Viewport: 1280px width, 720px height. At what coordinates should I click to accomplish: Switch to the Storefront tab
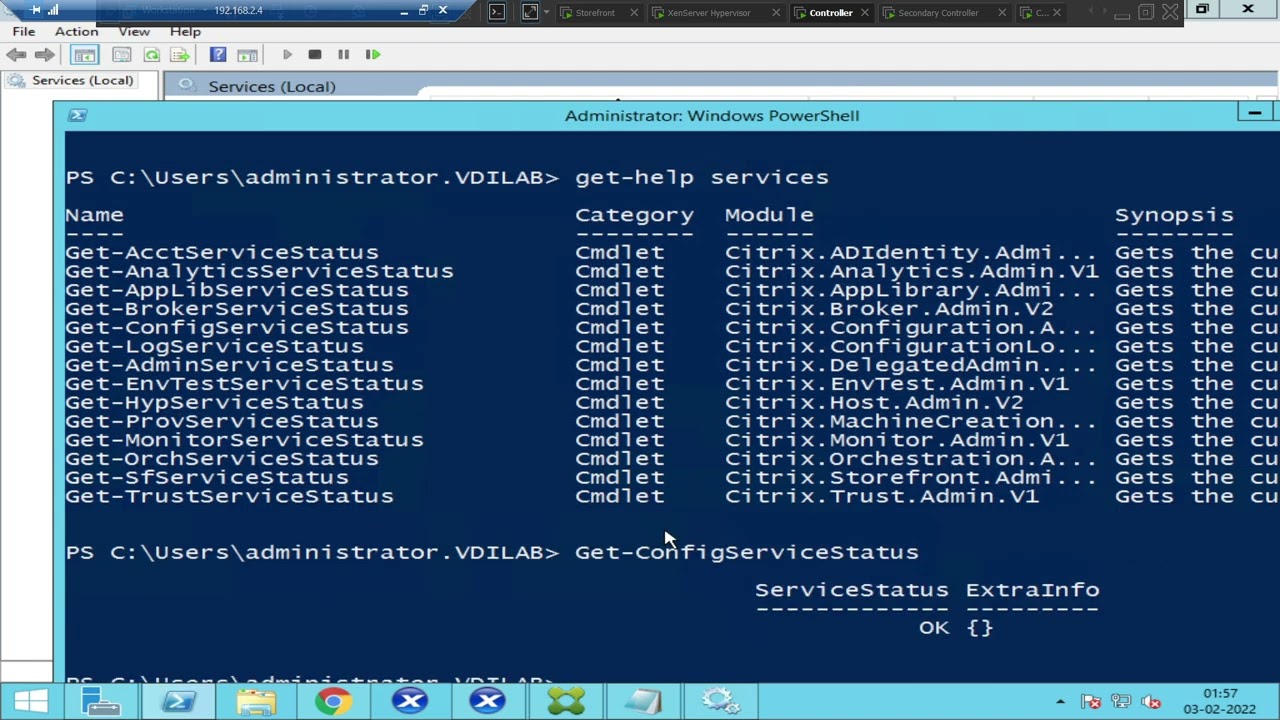pos(595,13)
